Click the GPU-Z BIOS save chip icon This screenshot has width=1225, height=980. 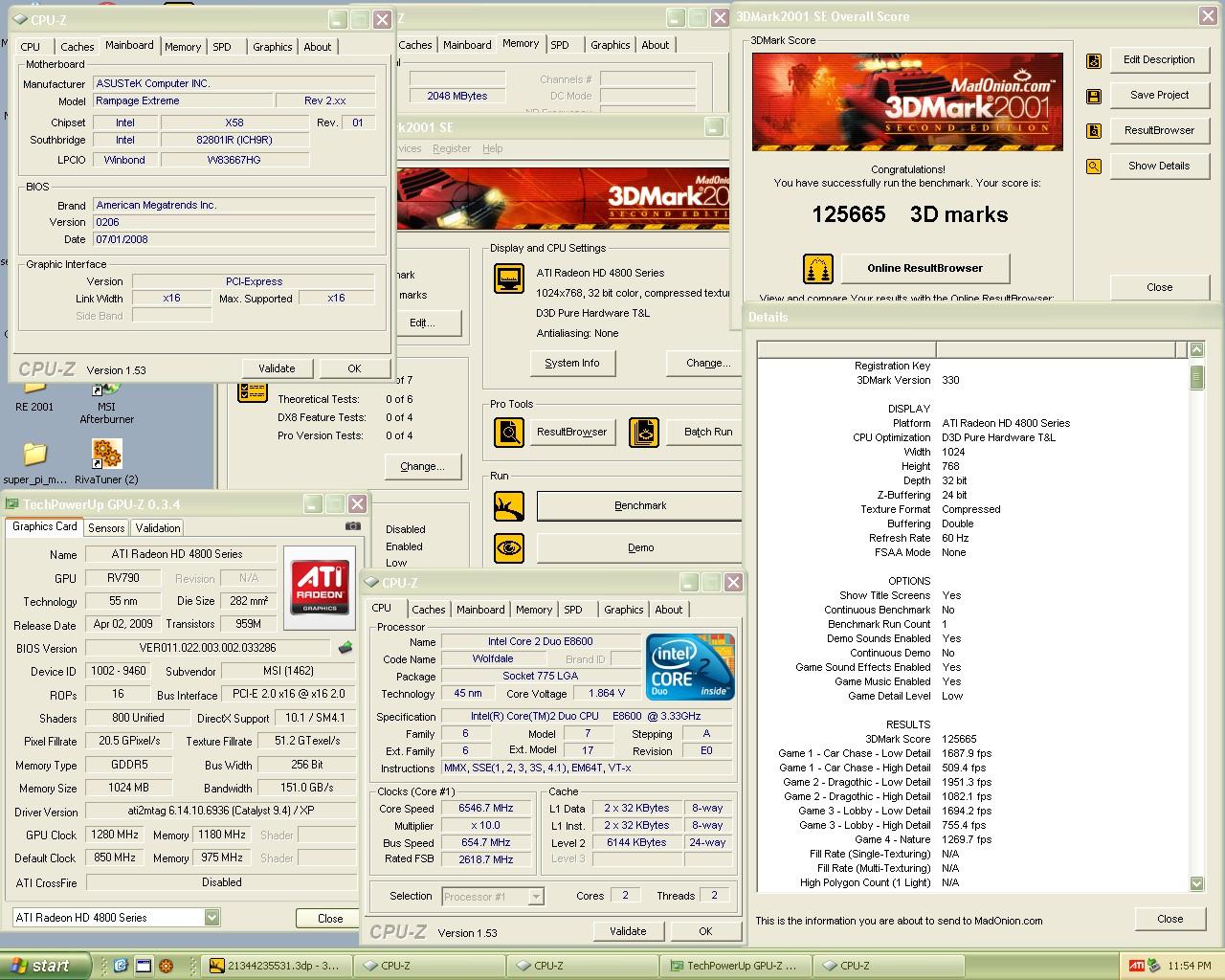[x=345, y=648]
